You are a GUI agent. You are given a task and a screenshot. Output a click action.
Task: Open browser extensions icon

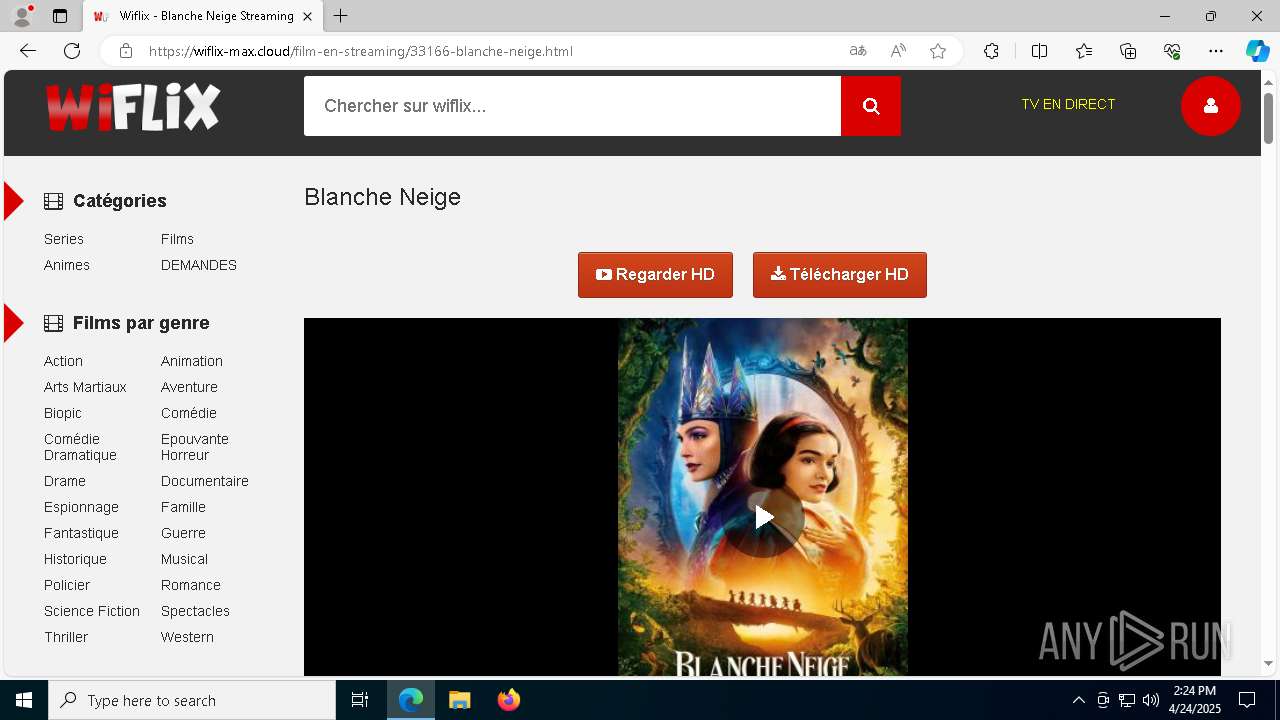991,51
